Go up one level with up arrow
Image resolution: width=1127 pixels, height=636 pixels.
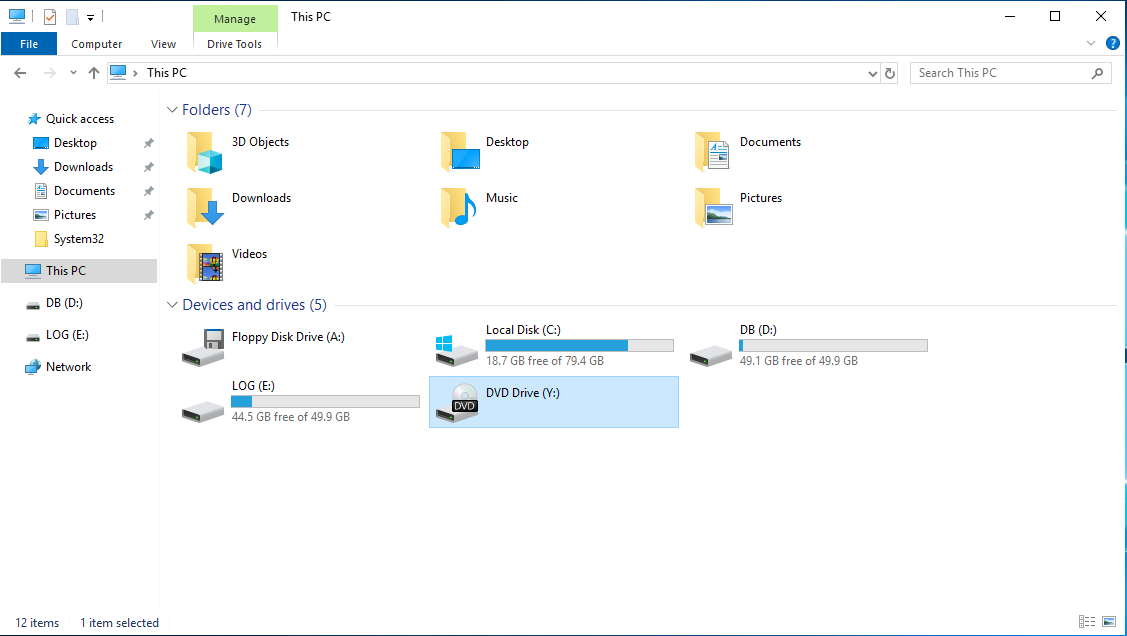(93, 73)
